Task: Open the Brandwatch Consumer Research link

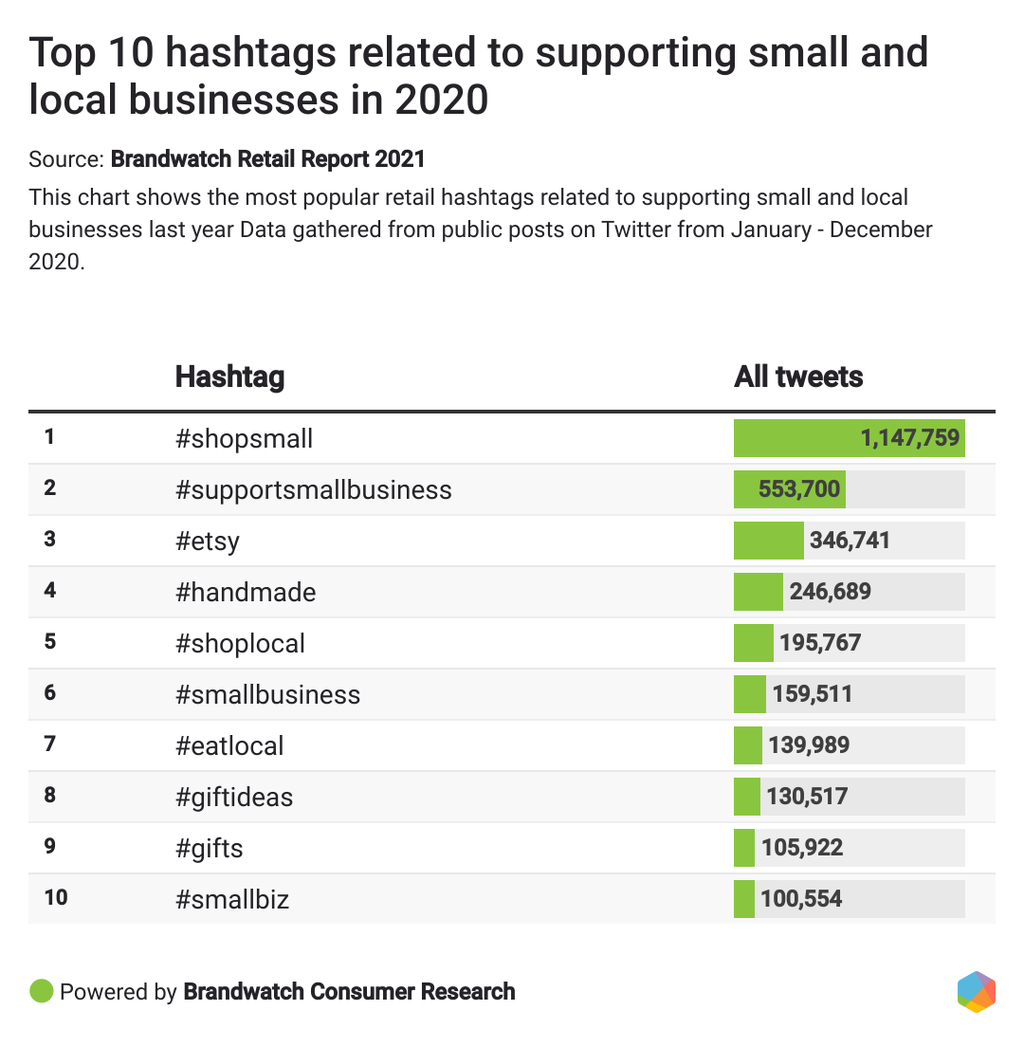Action: point(349,991)
